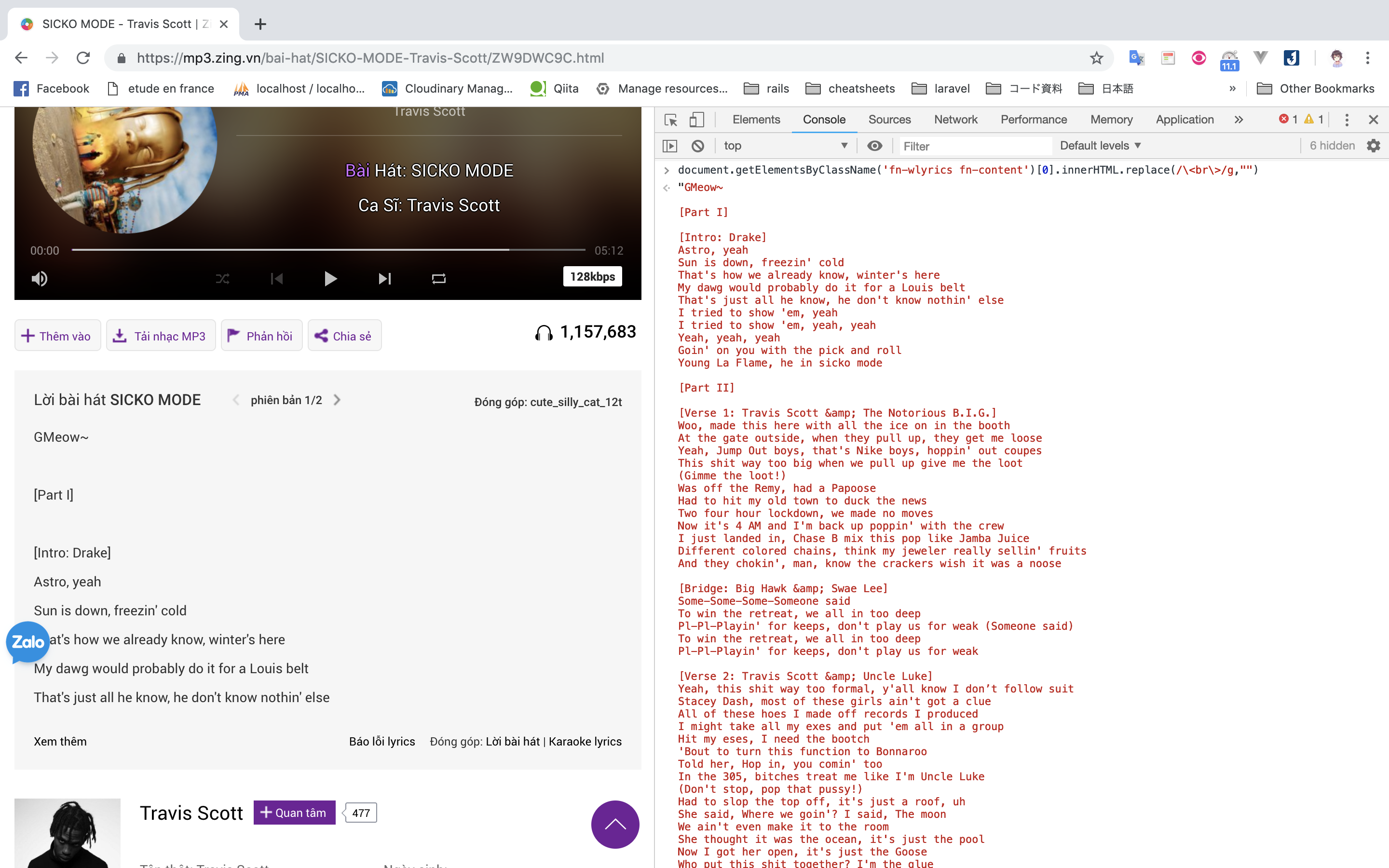The image size is (1389, 868).
Task: Click the Xem thêm link
Action: coord(60,741)
